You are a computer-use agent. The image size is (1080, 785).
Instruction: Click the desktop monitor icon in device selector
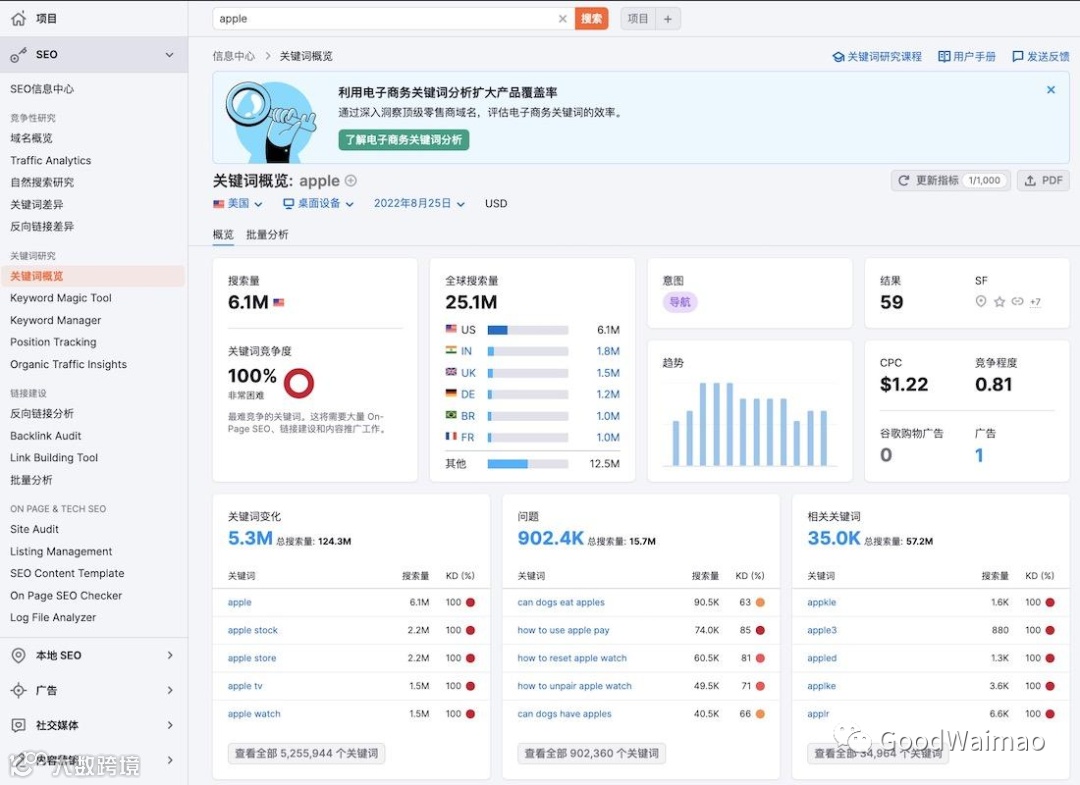coord(289,204)
